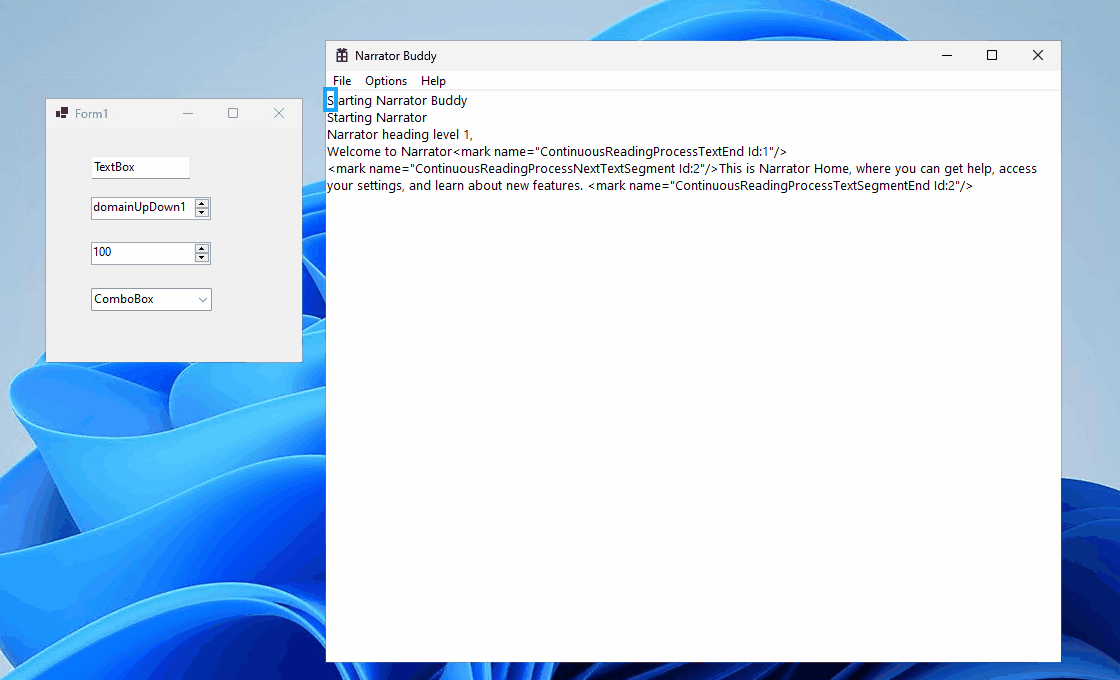Viewport: 1120px width, 680px height.
Task: Click into the domainUpDown1 text field
Action: 143,207
